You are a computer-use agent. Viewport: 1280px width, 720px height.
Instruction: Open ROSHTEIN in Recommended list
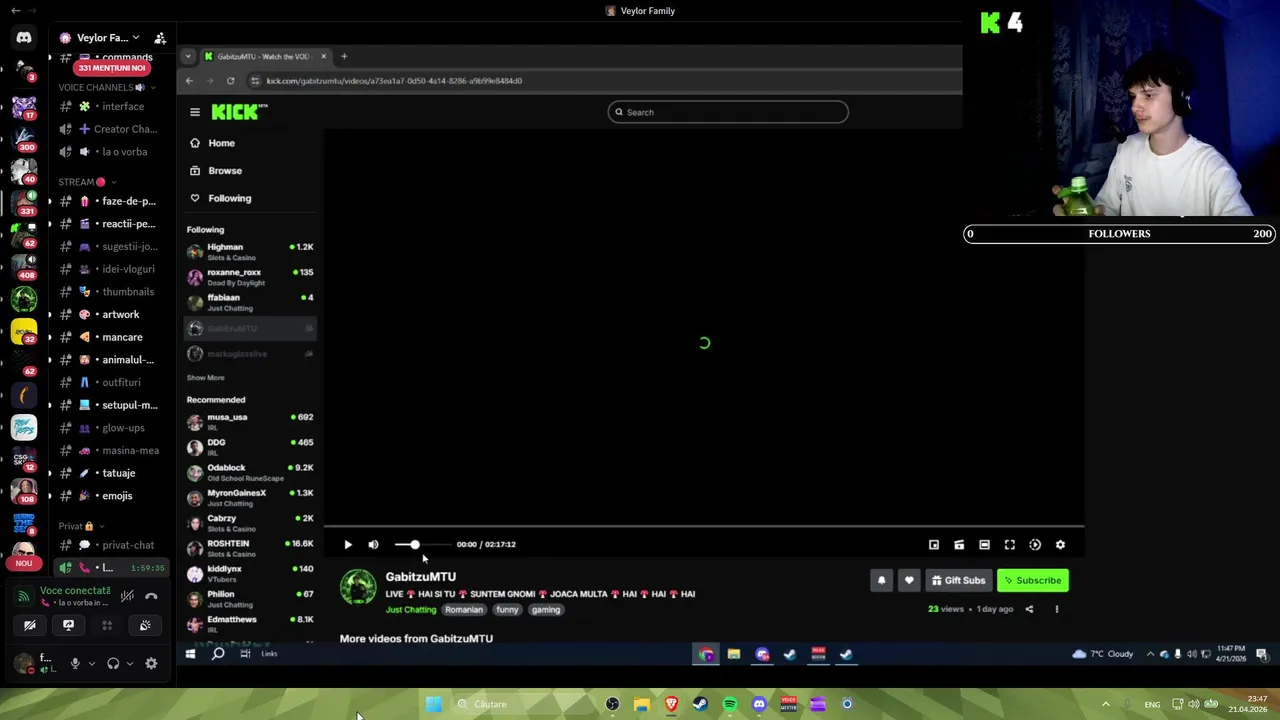[250, 548]
